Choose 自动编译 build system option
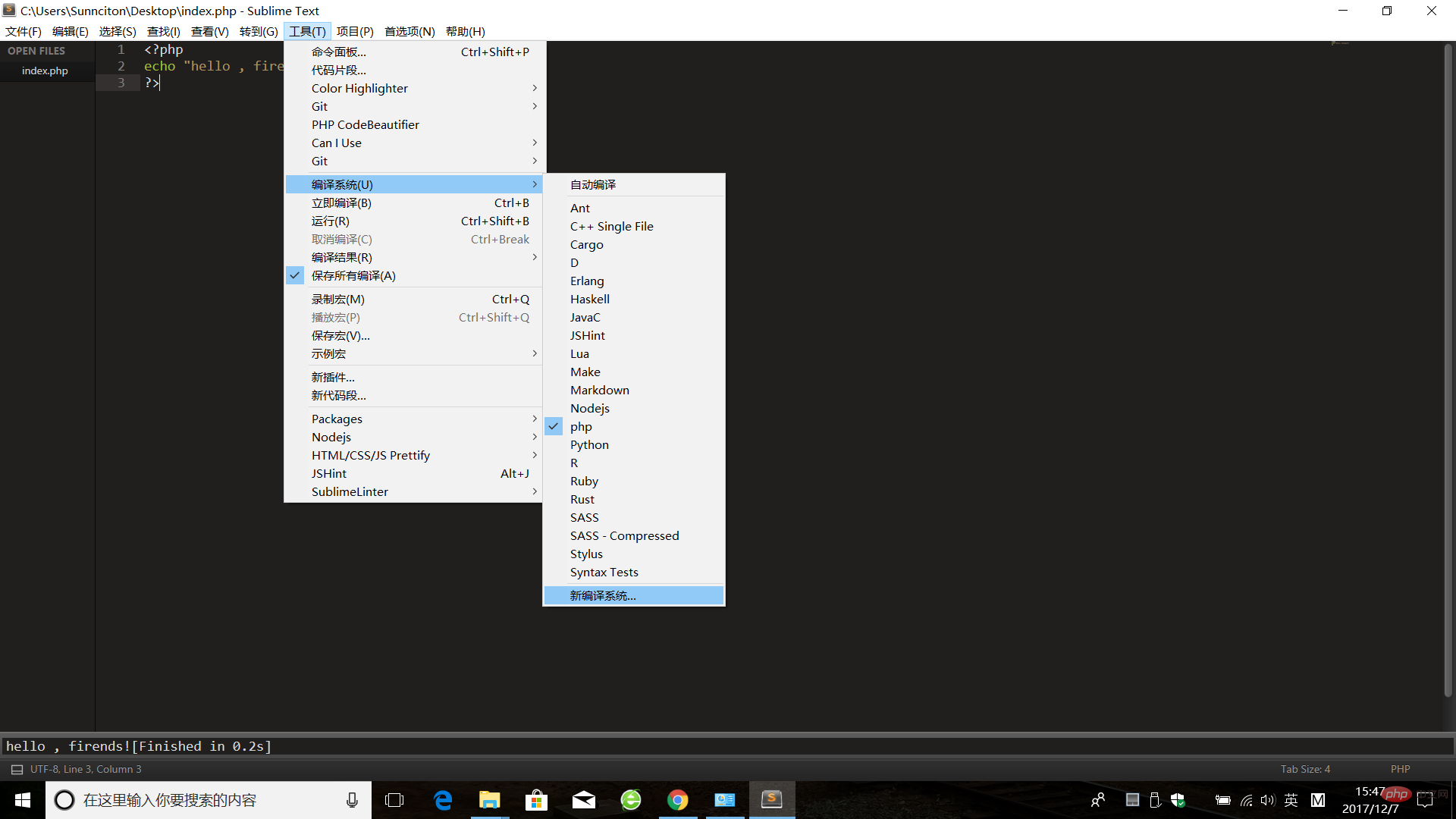The image size is (1456, 819). (x=593, y=184)
